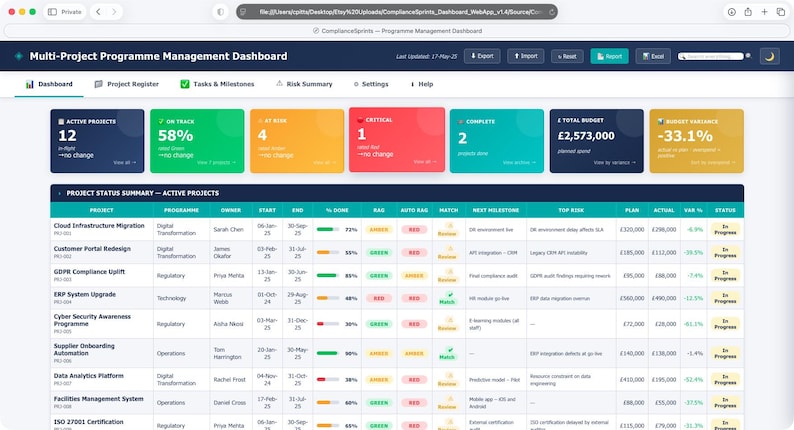Select the ComplianceSprints browser tab
This screenshot has height=430, width=794.
pos(397,31)
